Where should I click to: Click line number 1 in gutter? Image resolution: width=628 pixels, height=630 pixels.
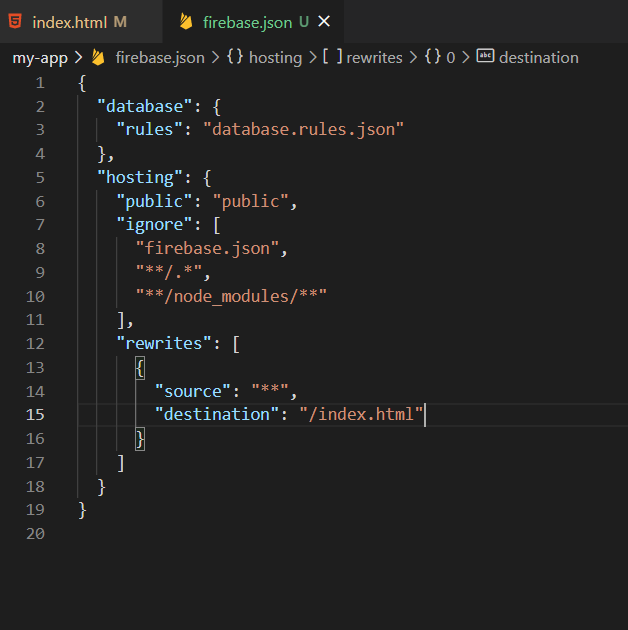(40, 83)
